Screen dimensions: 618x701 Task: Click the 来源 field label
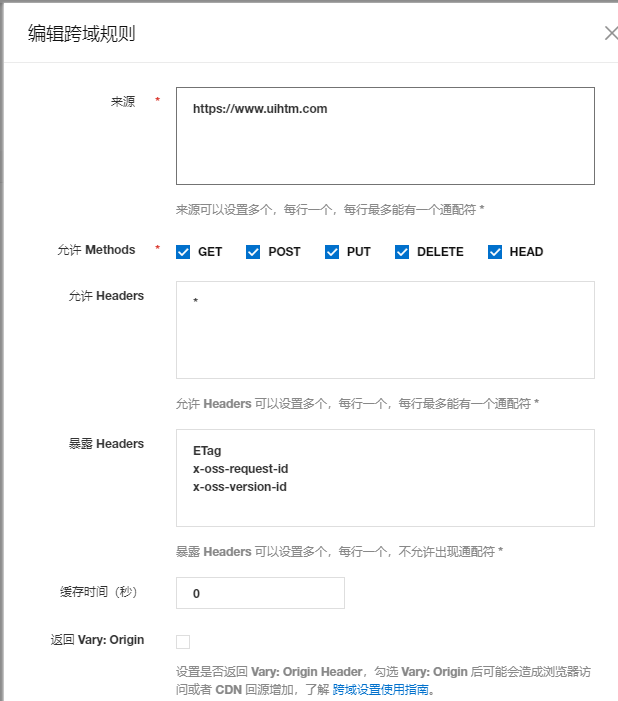(123, 102)
